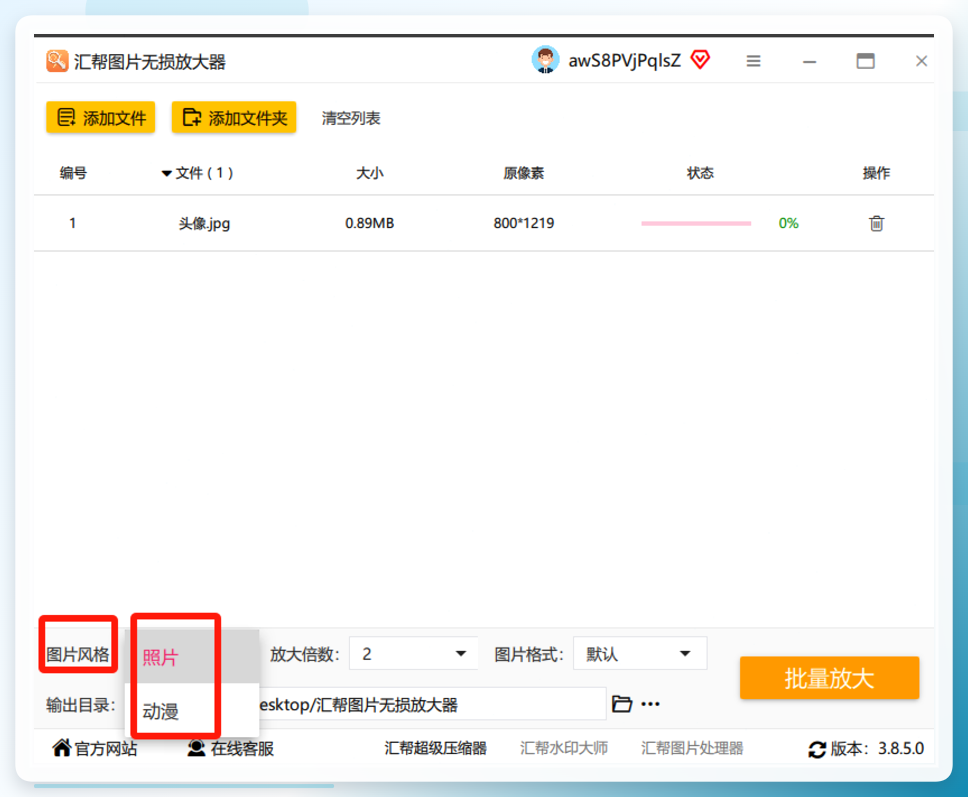This screenshot has height=797, width=968.
Task: Click size value 0.89MB
Action: 369,223
